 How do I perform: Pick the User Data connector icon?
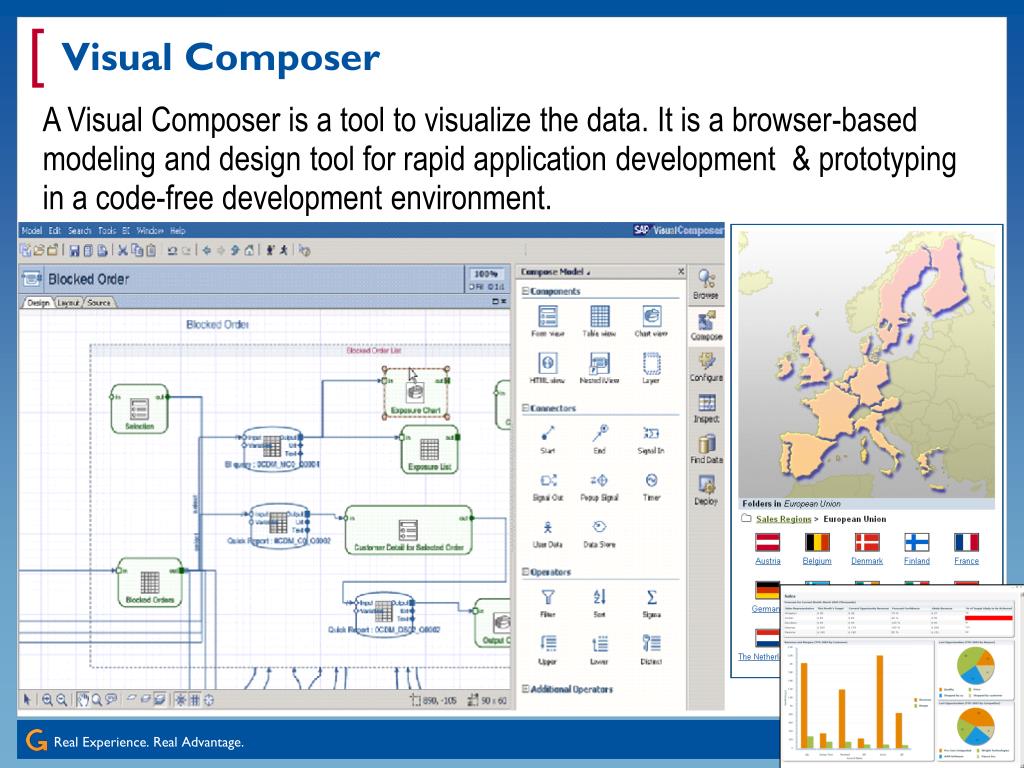pyautogui.click(x=547, y=527)
